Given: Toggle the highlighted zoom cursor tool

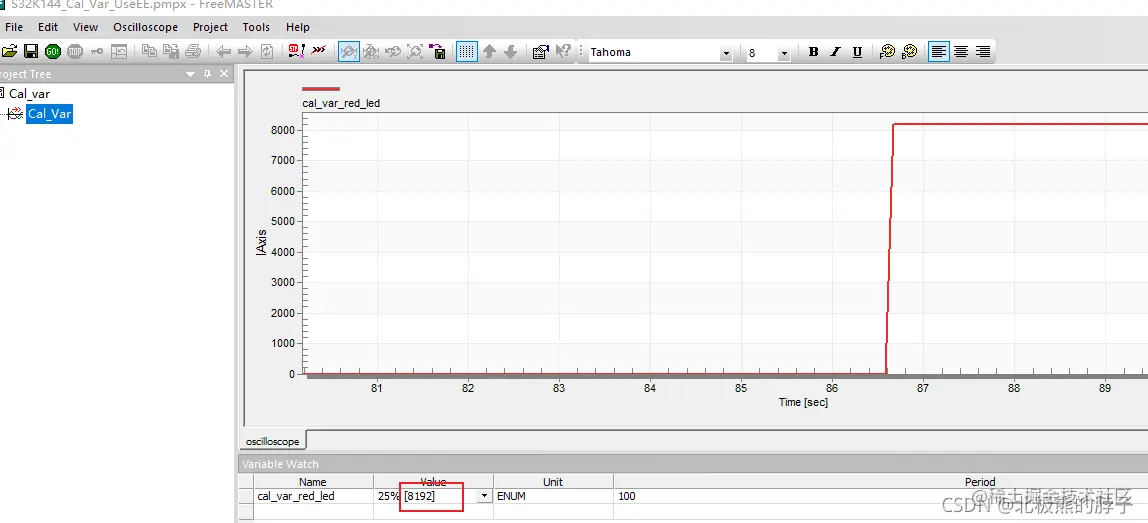Looking at the screenshot, I should pos(349,51).
